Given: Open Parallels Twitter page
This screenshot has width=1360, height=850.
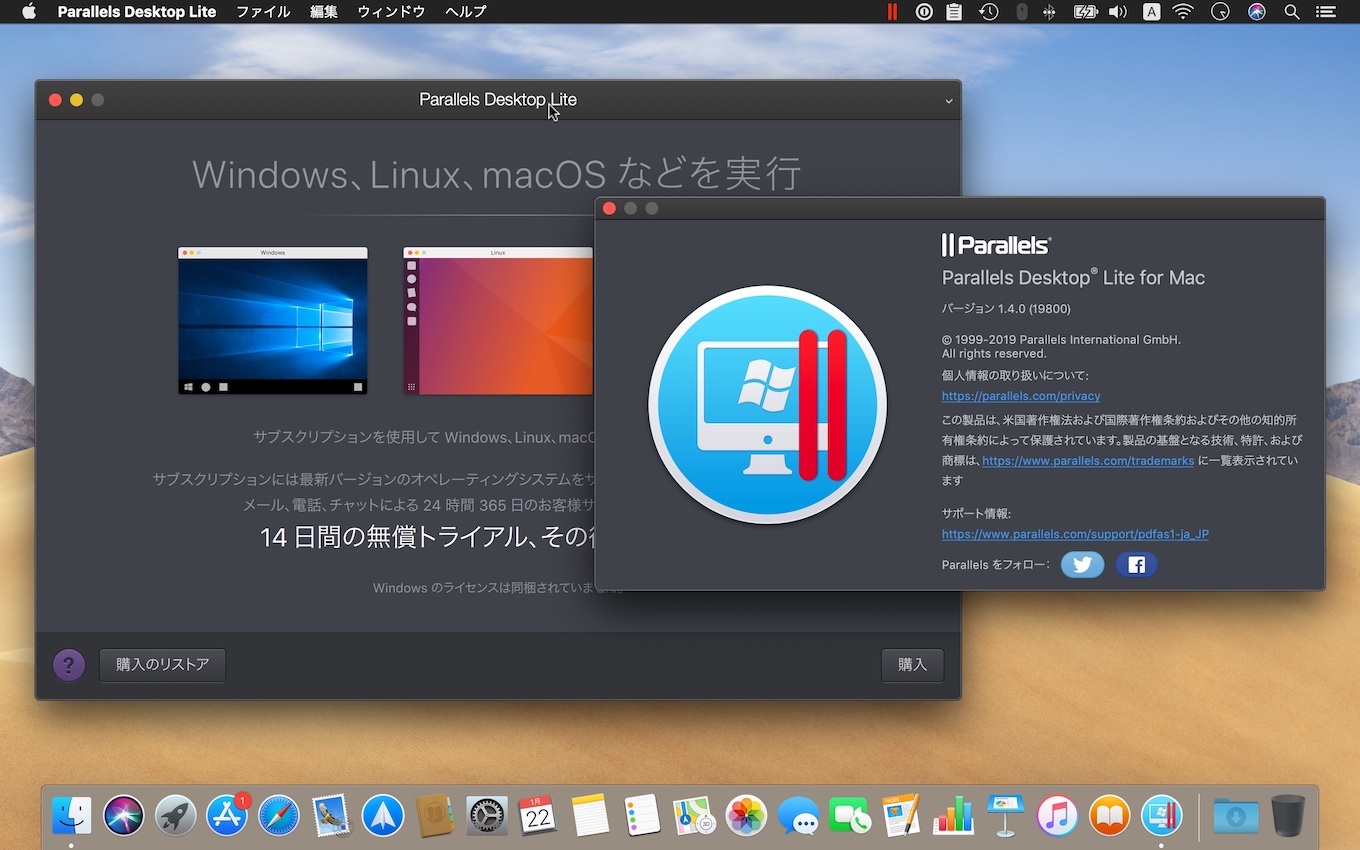Looking at the screenshot, I should [x=1082, y=565].
